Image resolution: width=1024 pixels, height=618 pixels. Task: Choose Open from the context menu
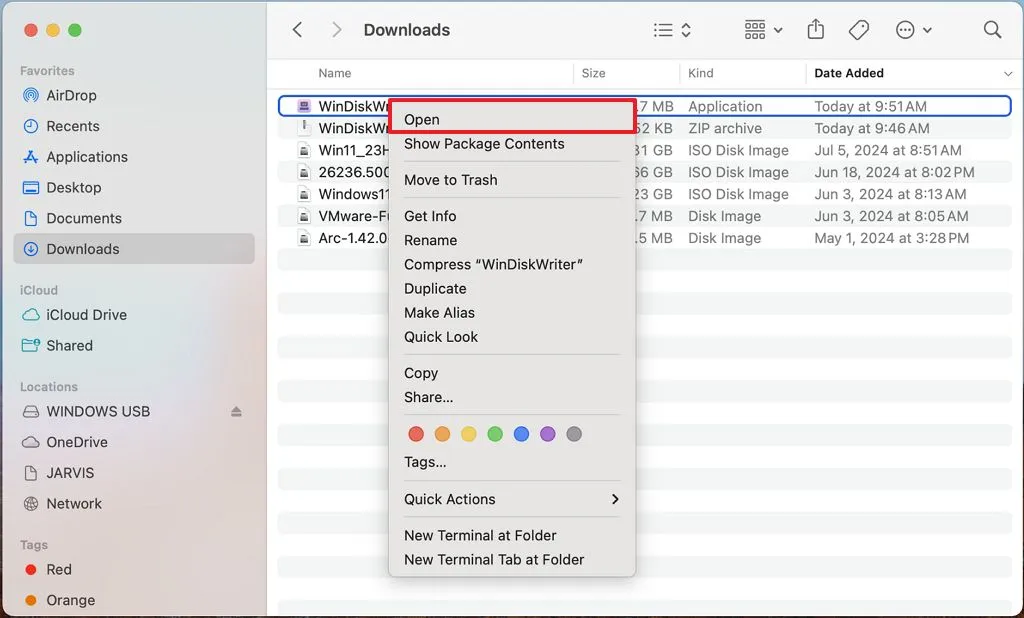421,119
